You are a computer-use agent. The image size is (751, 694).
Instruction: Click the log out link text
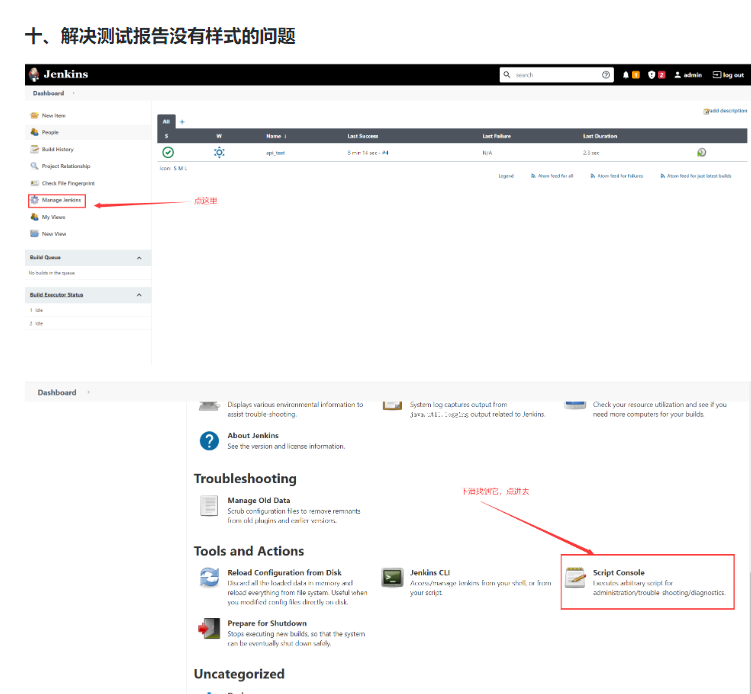pyautogui.click(x=733, y=75)
